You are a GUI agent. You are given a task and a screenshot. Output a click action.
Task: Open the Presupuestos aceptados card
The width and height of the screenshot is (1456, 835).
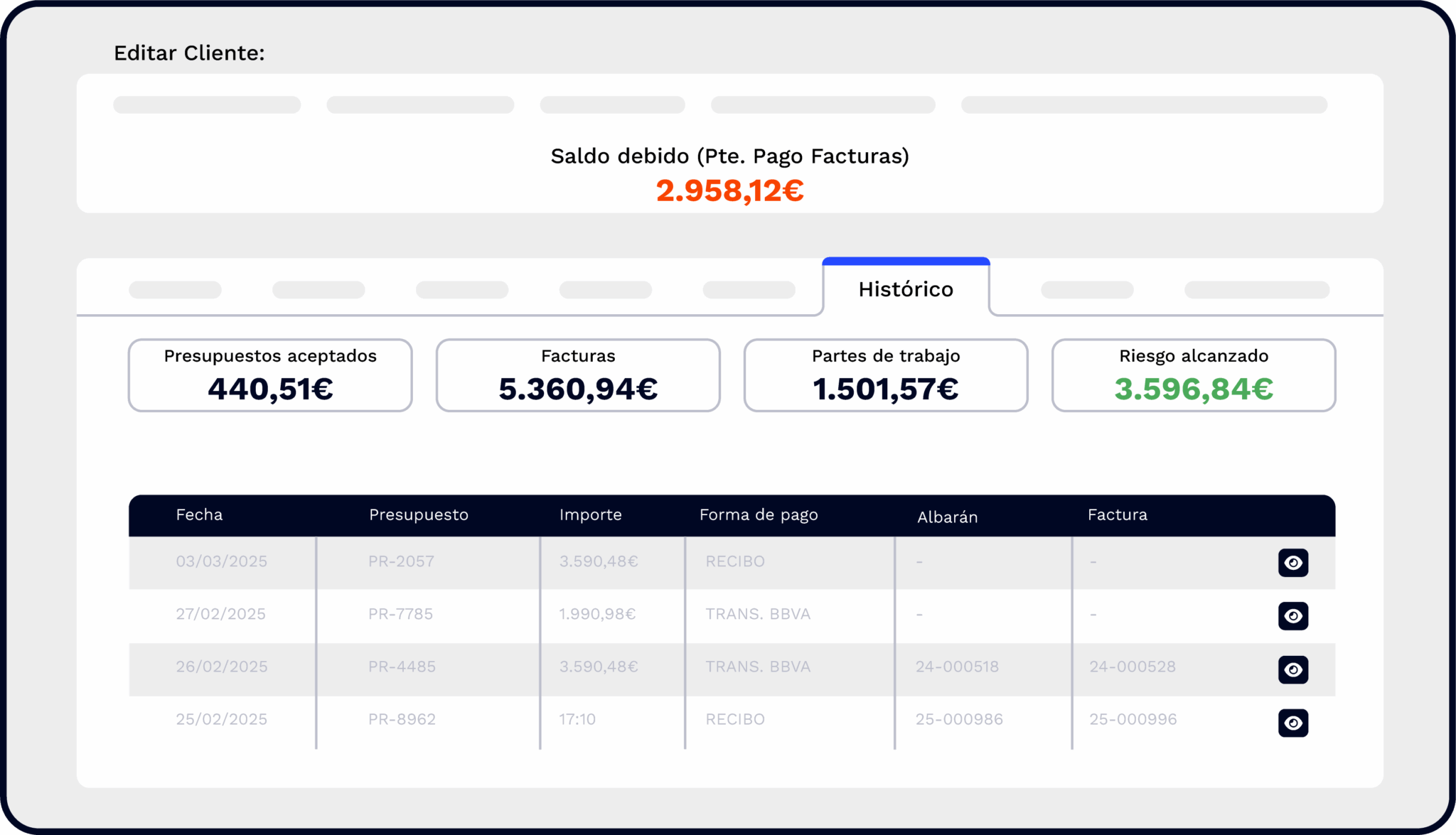(270, 375)
